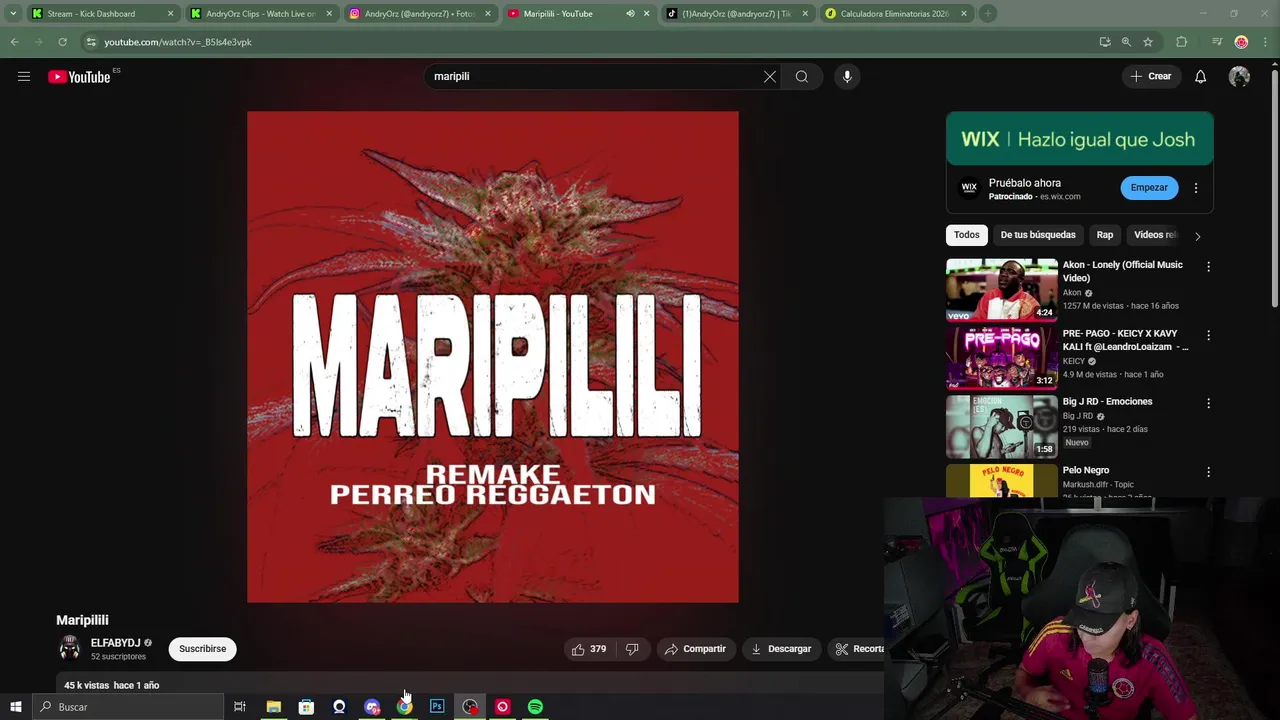Open the YouTube guide hamburger menu
This screenshot has height=720, width=1280.
click(24, 77)
